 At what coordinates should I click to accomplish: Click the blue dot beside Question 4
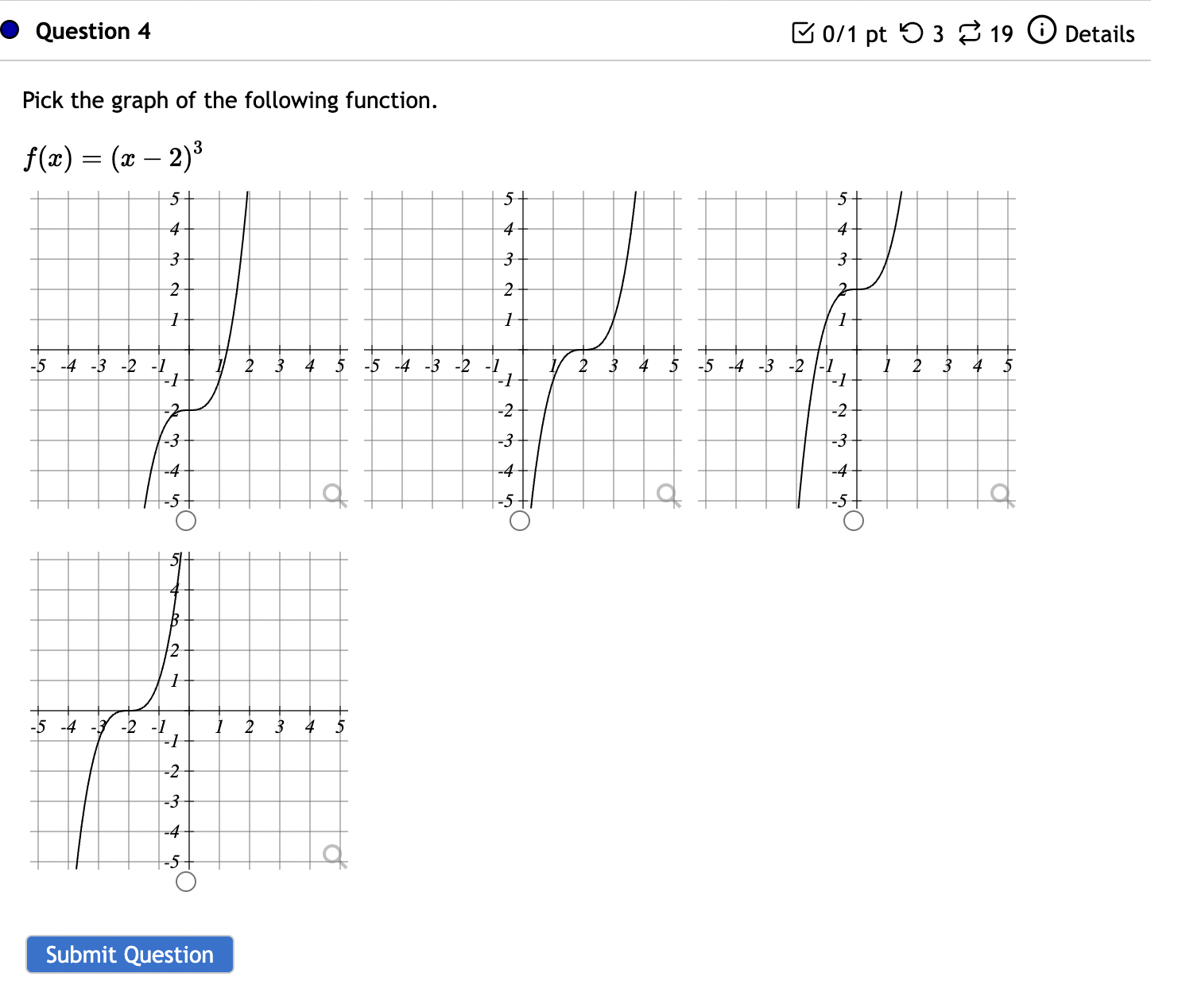coord(10,31)
